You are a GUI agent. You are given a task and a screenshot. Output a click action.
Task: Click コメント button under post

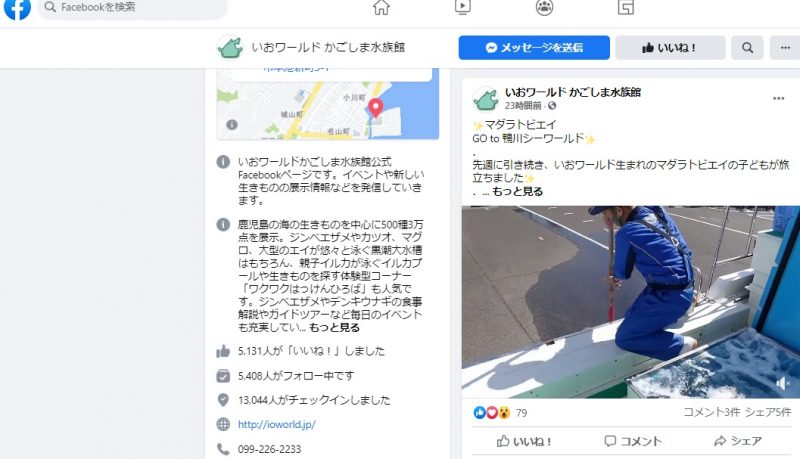(633, 441)
